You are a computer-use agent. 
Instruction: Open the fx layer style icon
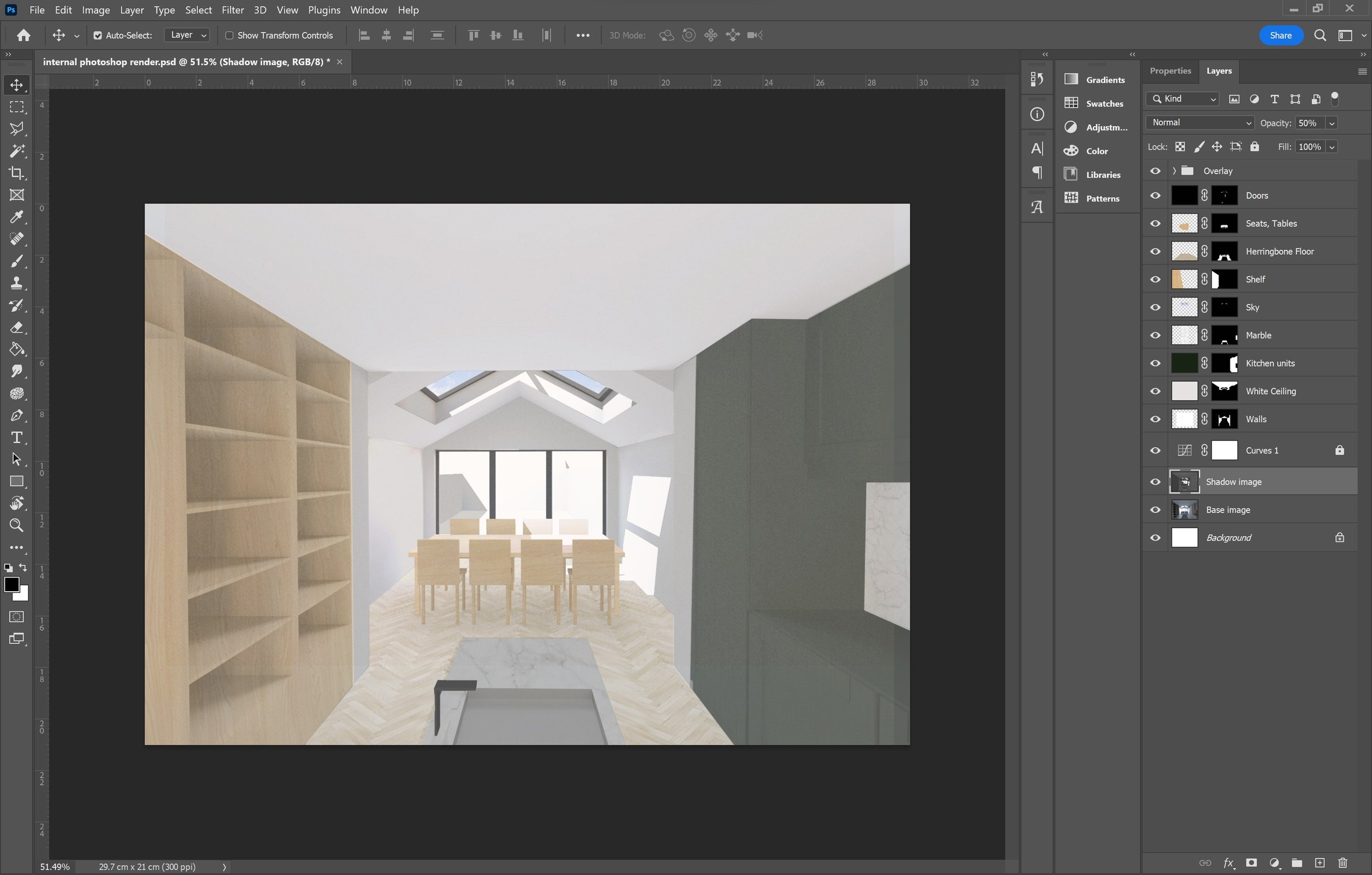(x=1228, y=862)
